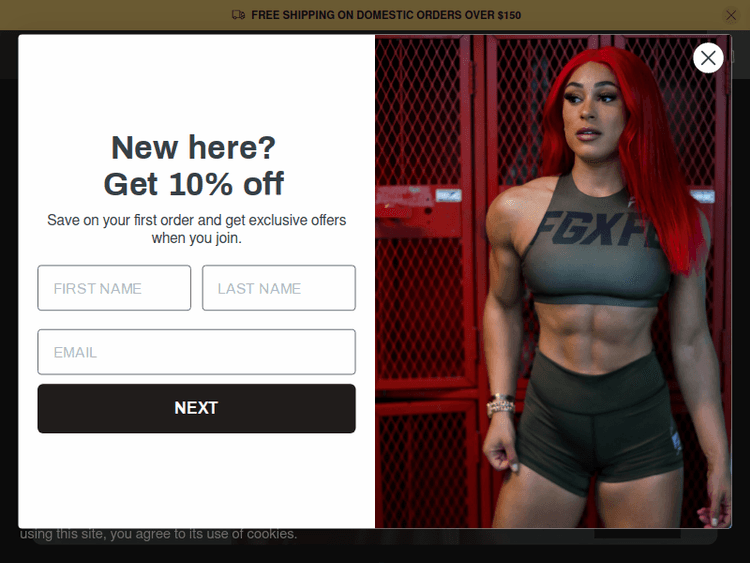This screenshot has width=750, height=563.
Task: Click the blank white area under NEXT
Action: 197,478
